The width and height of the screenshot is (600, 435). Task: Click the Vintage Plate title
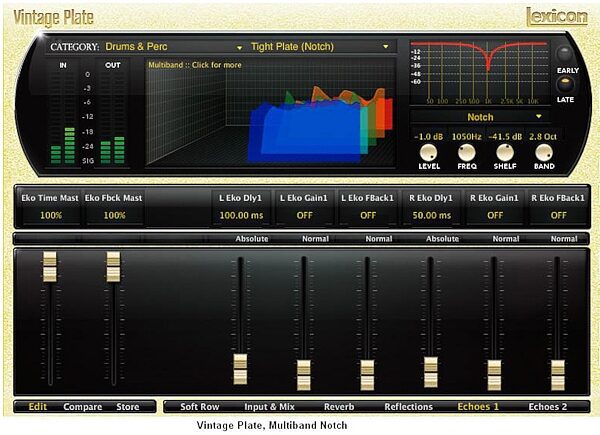pos(54,18)
